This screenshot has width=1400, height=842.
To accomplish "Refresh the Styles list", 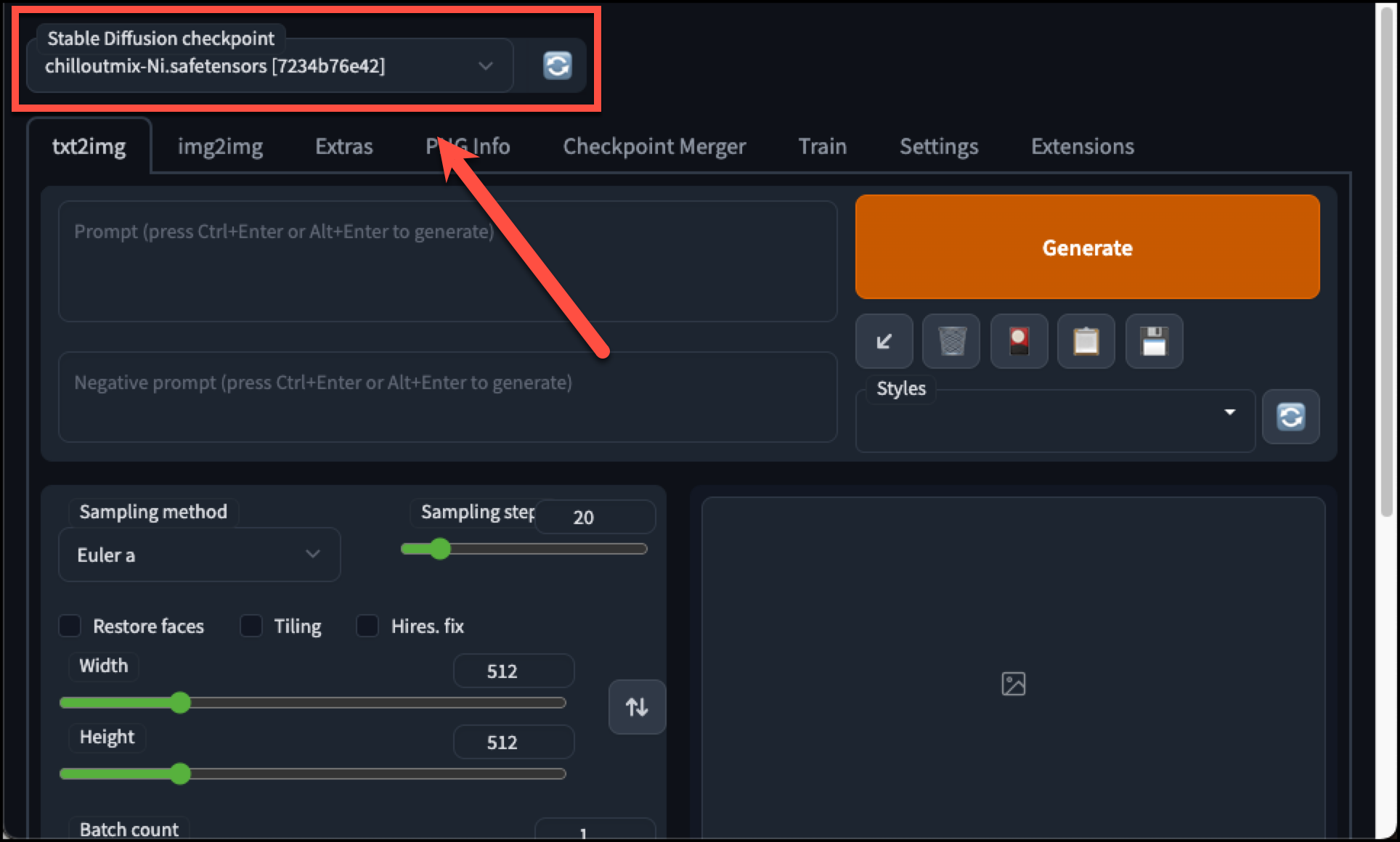I will coord(1290,417).
